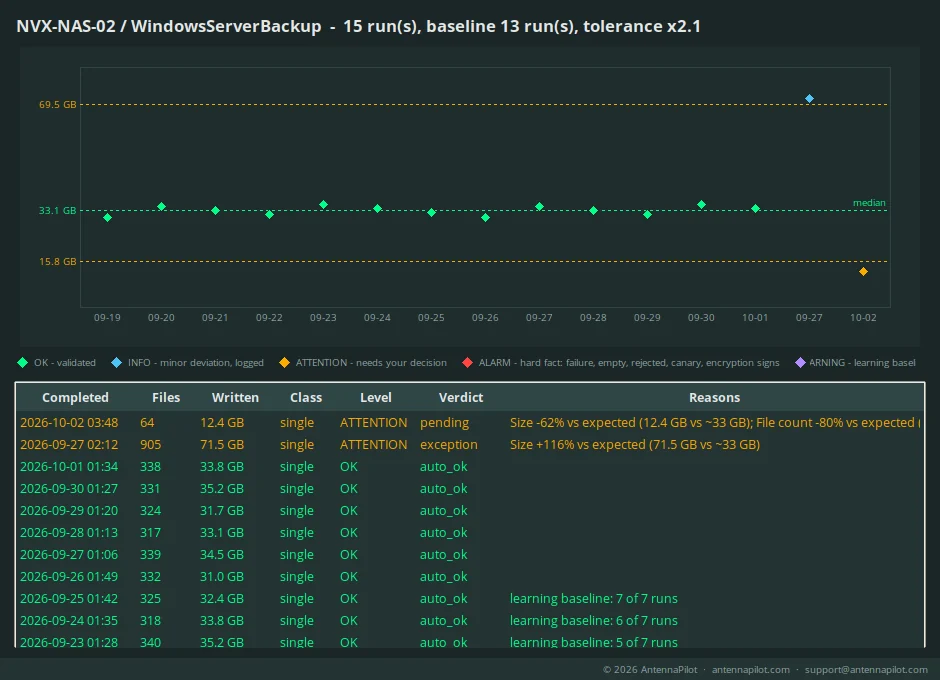
Task: Select the green data point for 09-24
Action: [x=377, y=209]
